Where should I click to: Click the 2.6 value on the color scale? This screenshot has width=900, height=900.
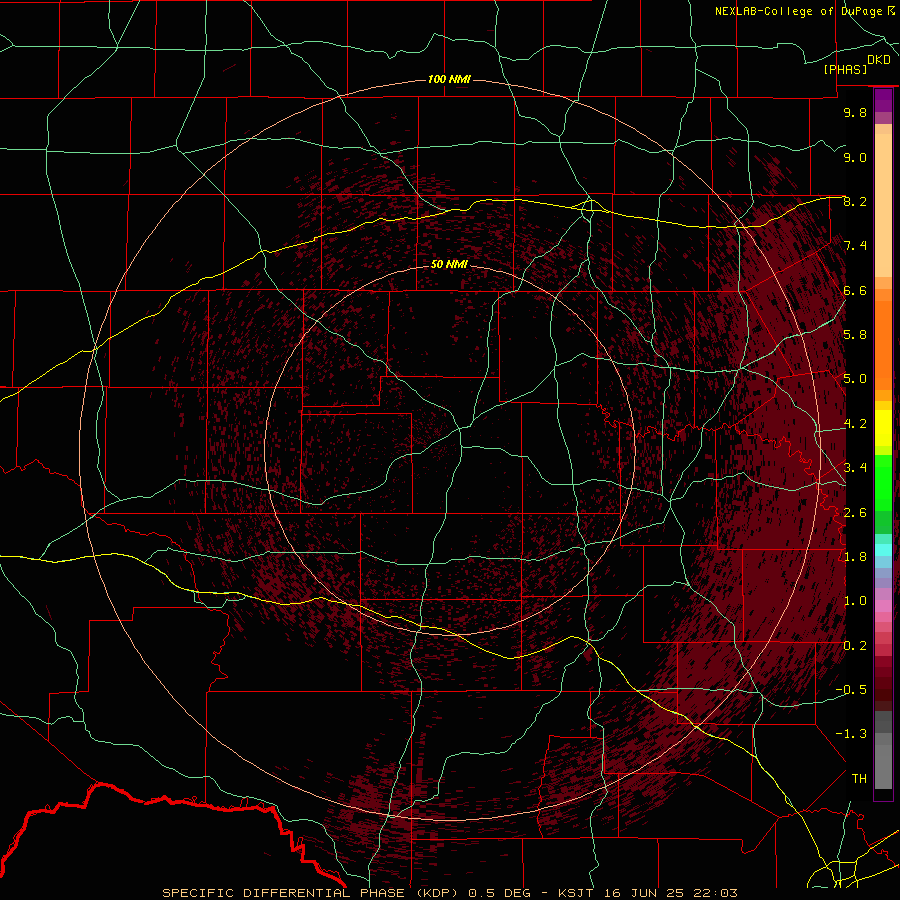855,512
